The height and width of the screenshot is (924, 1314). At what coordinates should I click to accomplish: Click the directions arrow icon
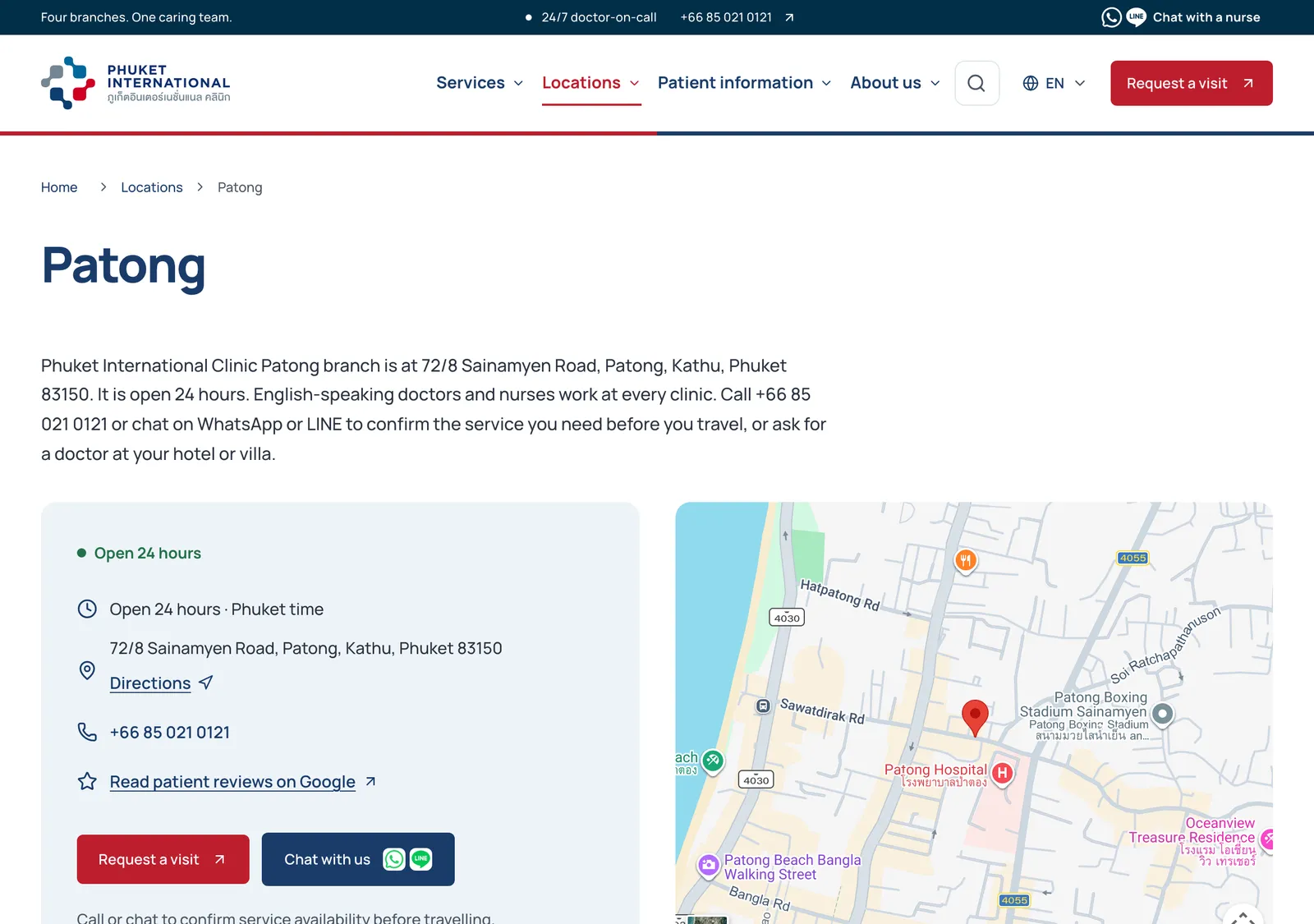[206, 683]
